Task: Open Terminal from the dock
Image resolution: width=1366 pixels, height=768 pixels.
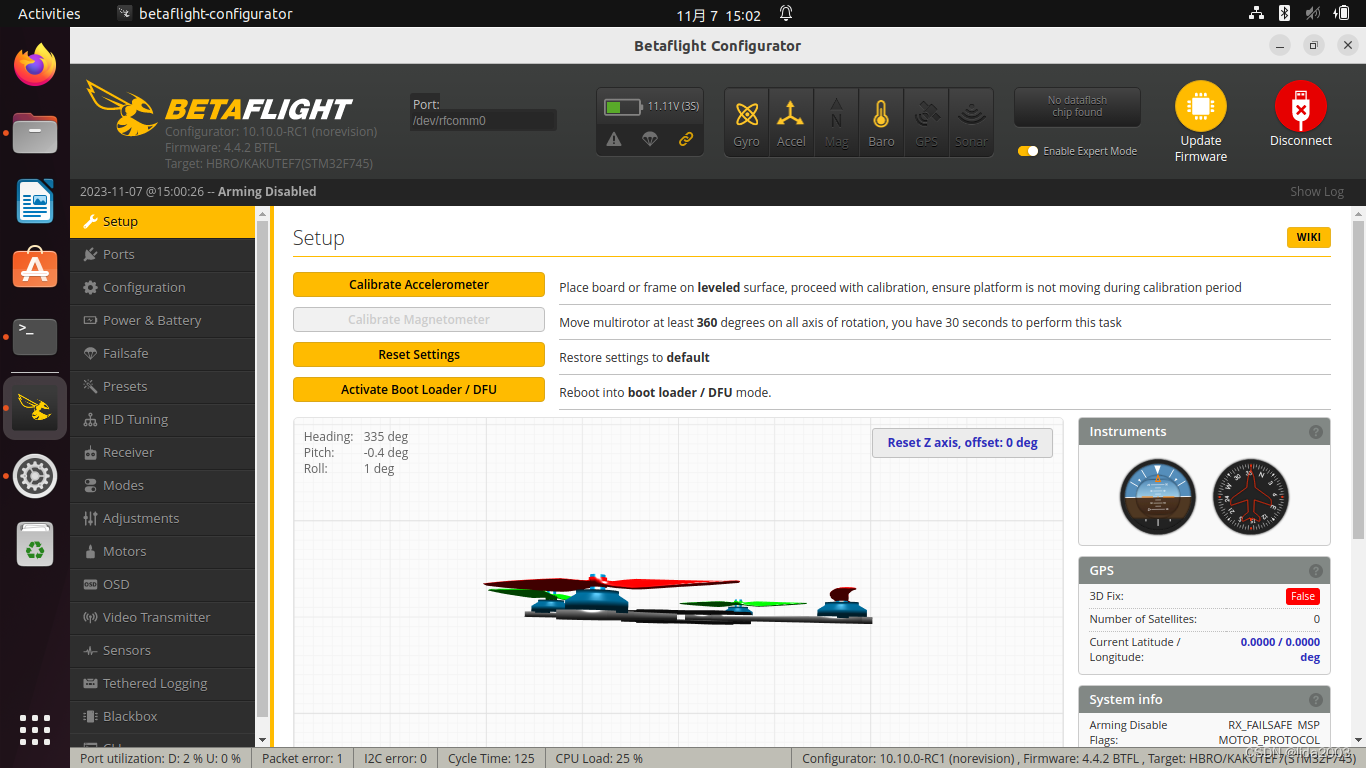Action: 35,337
